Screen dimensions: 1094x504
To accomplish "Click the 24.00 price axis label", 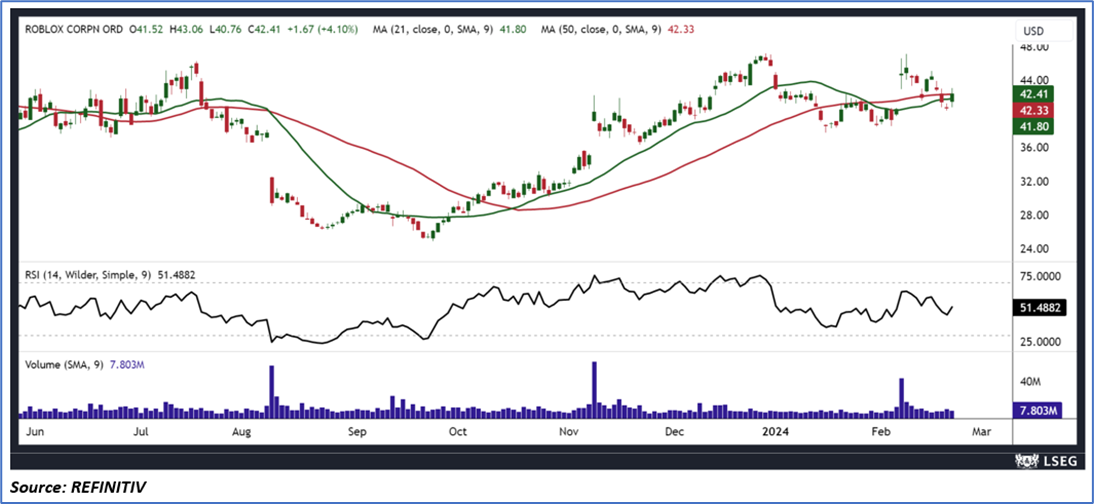I will [x=1033, y=249].
